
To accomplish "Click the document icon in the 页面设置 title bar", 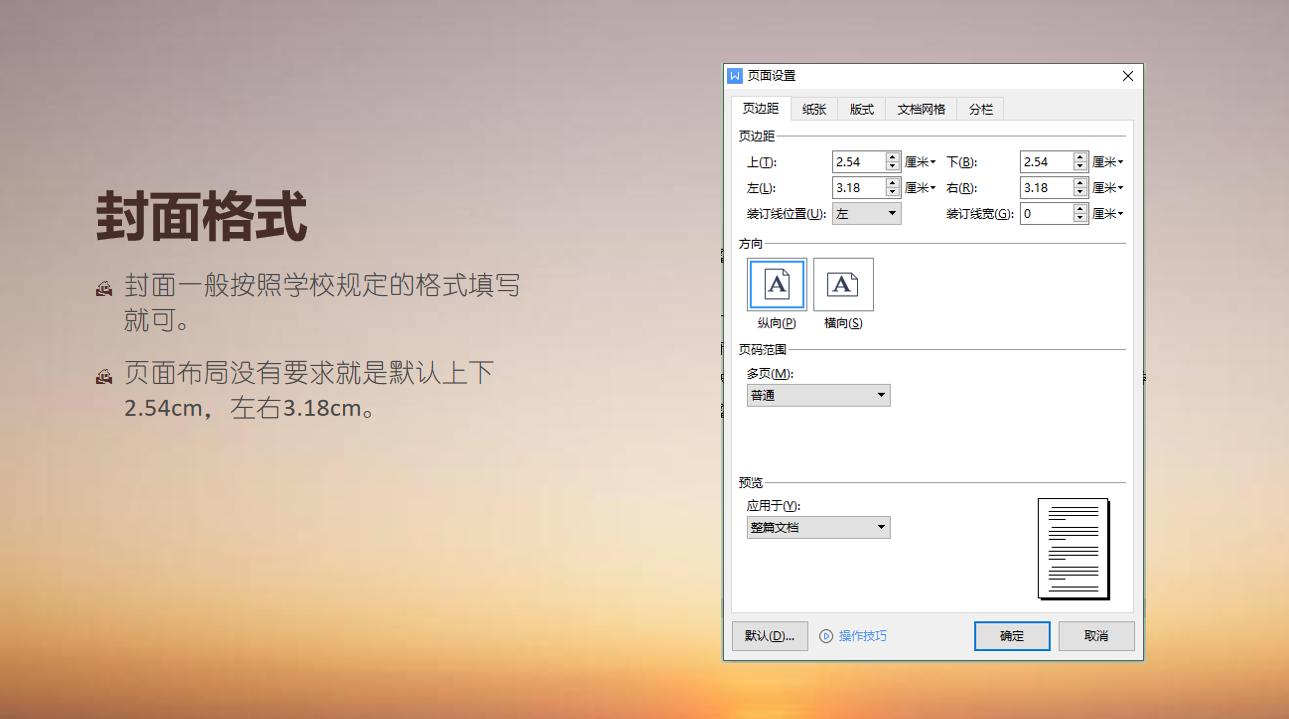I will click(736, 75).
